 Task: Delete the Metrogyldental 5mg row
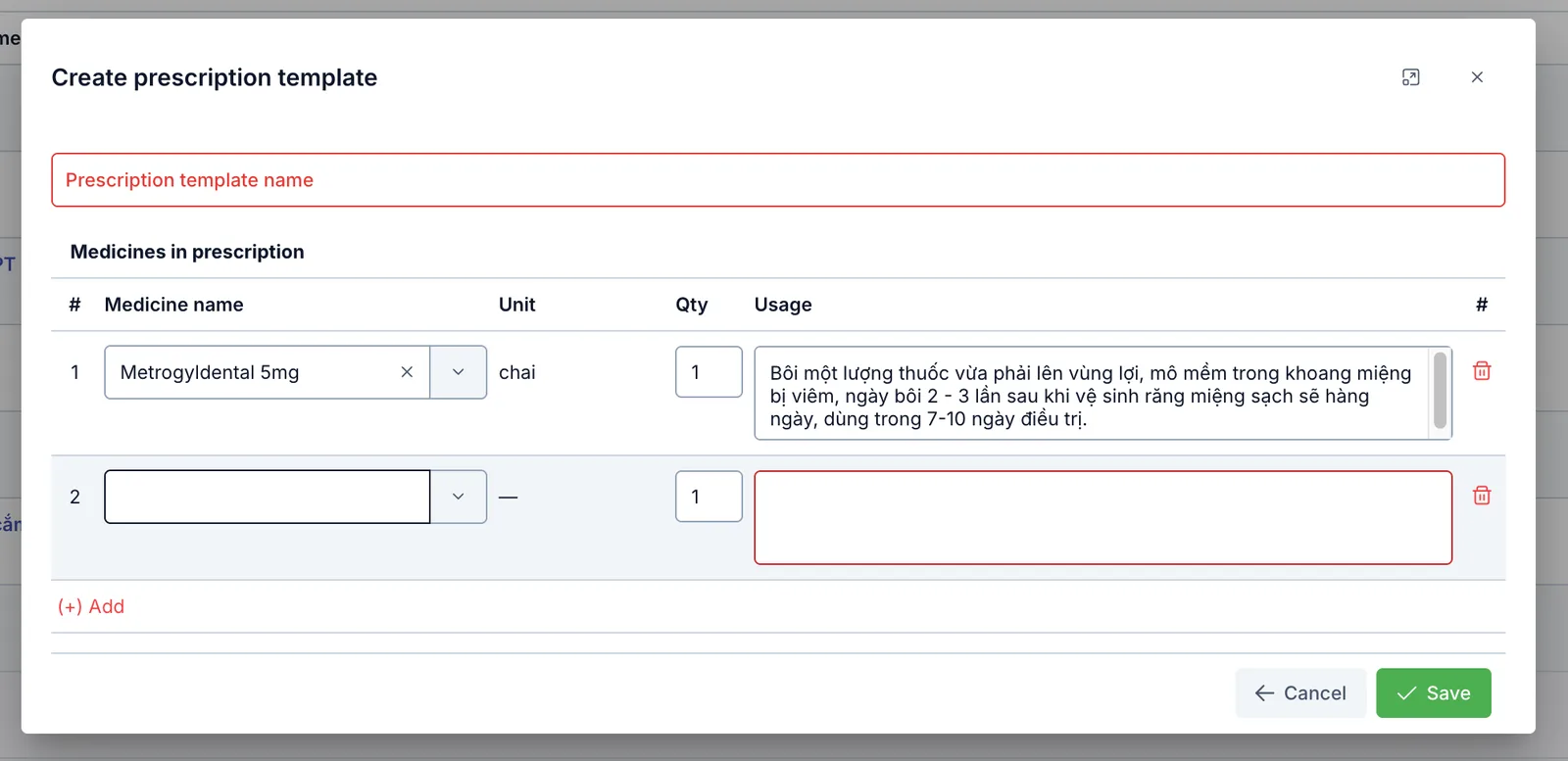pos(1482,370)
